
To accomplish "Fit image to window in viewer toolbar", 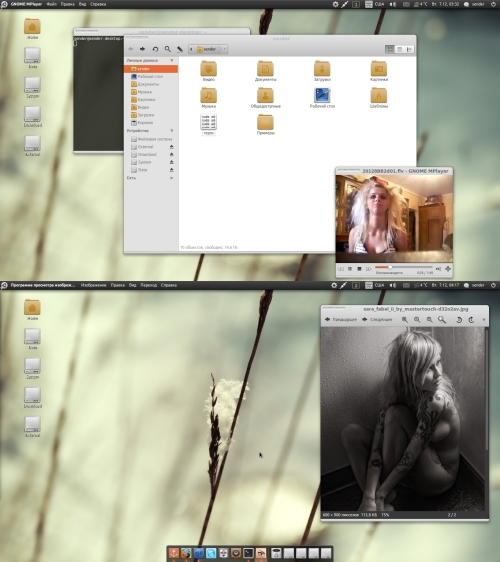I will pos(442,320).
